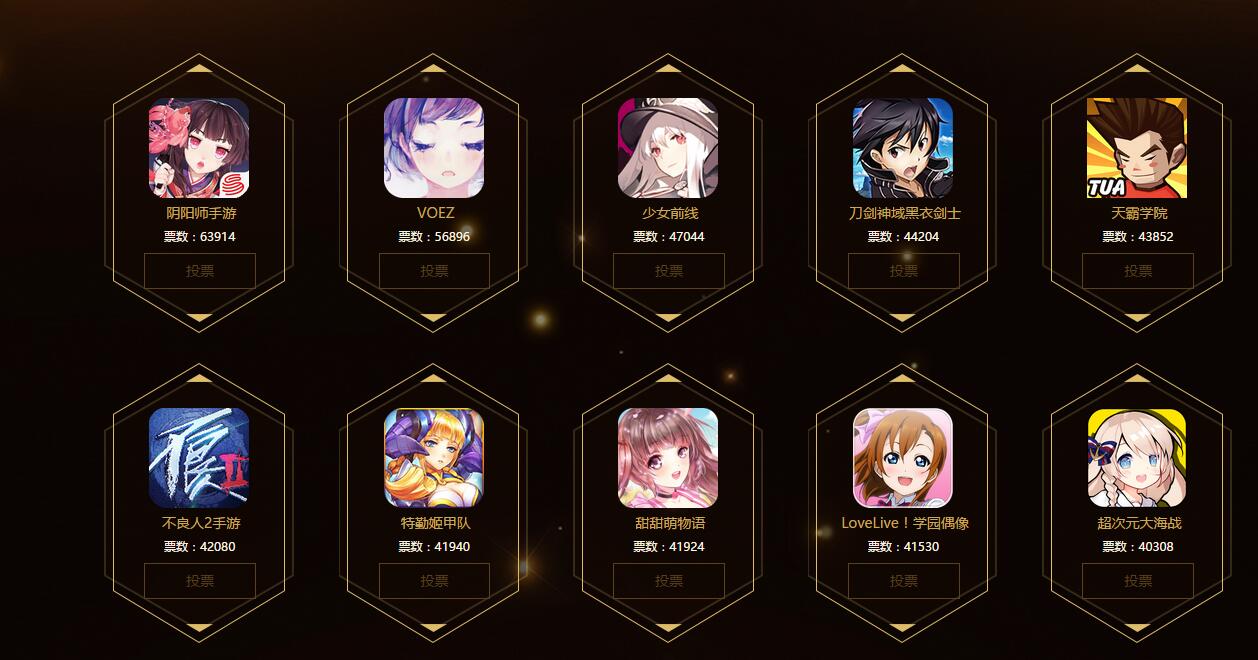
Task: Open the 天霸学院 TUA icon
Action: tap(1137, 148)
